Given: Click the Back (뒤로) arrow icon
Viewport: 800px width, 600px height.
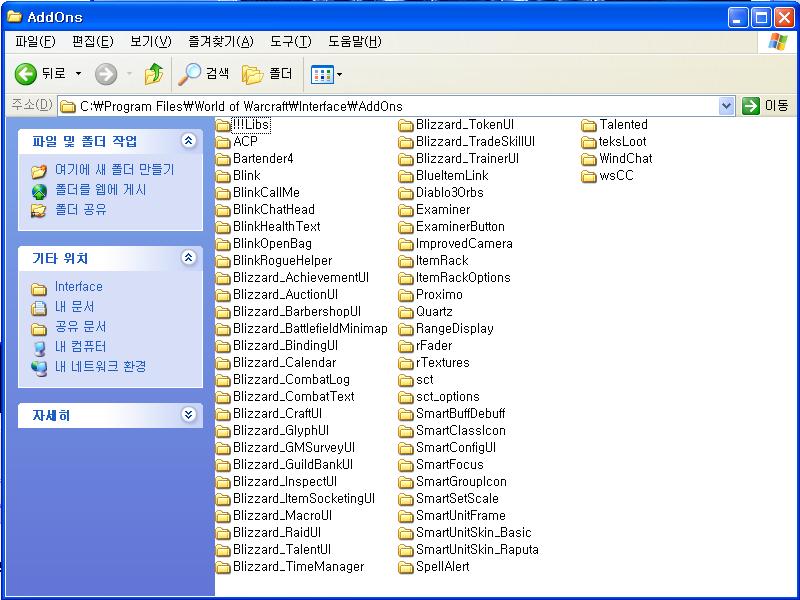Looking at the screenshot, I should [26, 74].
